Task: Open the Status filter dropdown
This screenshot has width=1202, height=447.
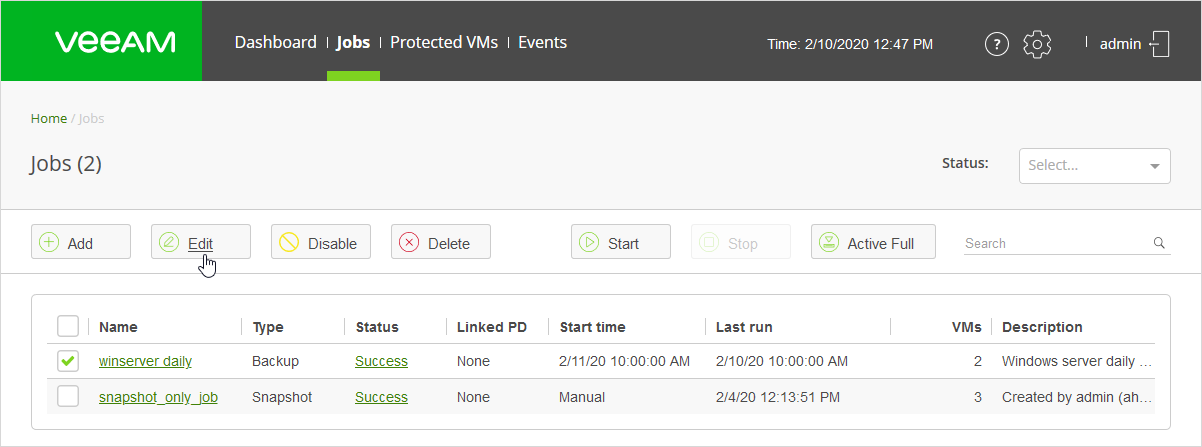Action: (1094, 166)
